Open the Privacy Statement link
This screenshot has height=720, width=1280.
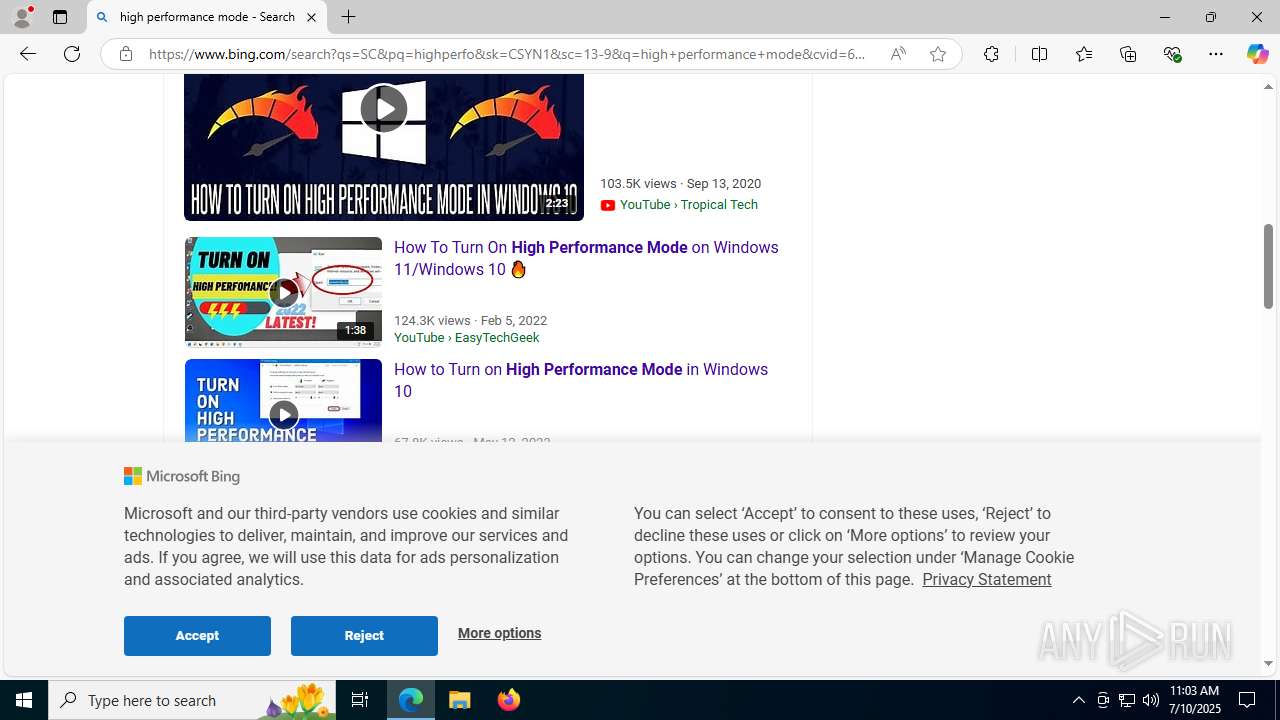986,579
